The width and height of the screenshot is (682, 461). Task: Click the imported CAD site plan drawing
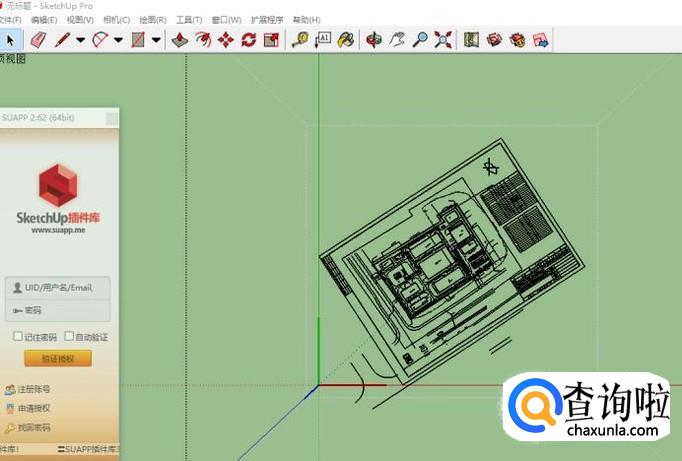click(x=452, y=261)
